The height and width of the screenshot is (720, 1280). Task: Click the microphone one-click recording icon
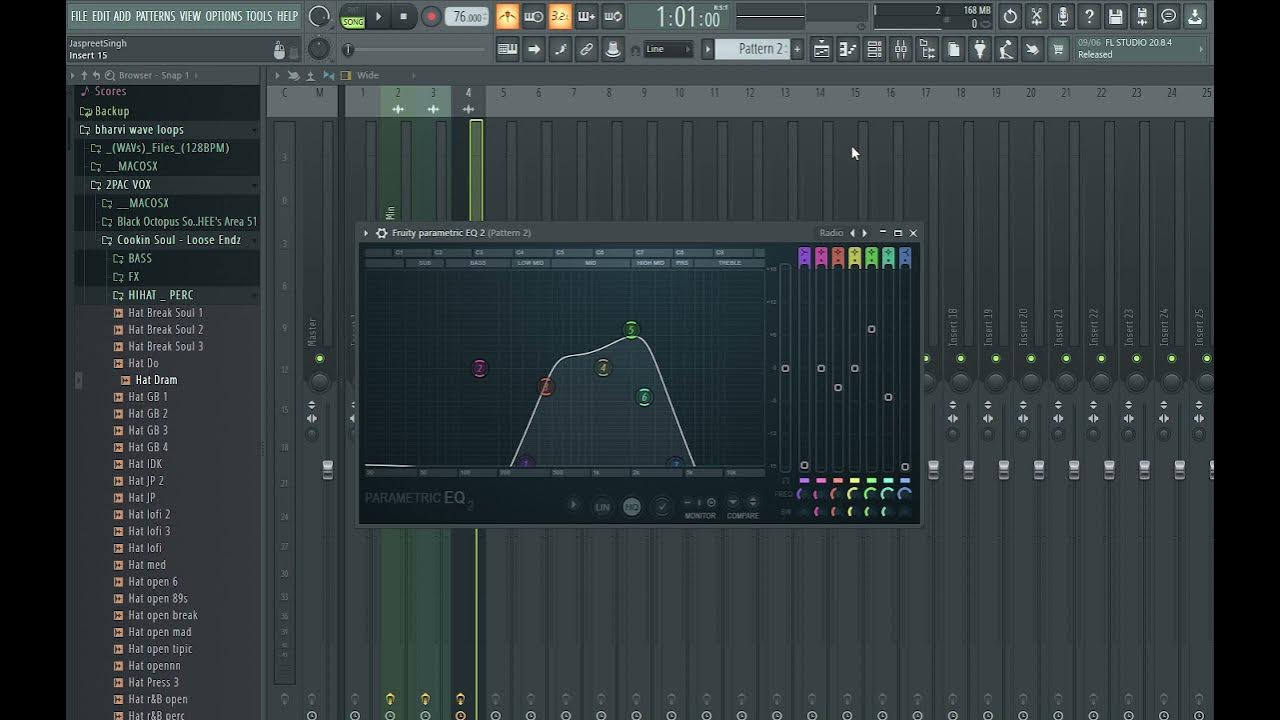pos(1063,16)
